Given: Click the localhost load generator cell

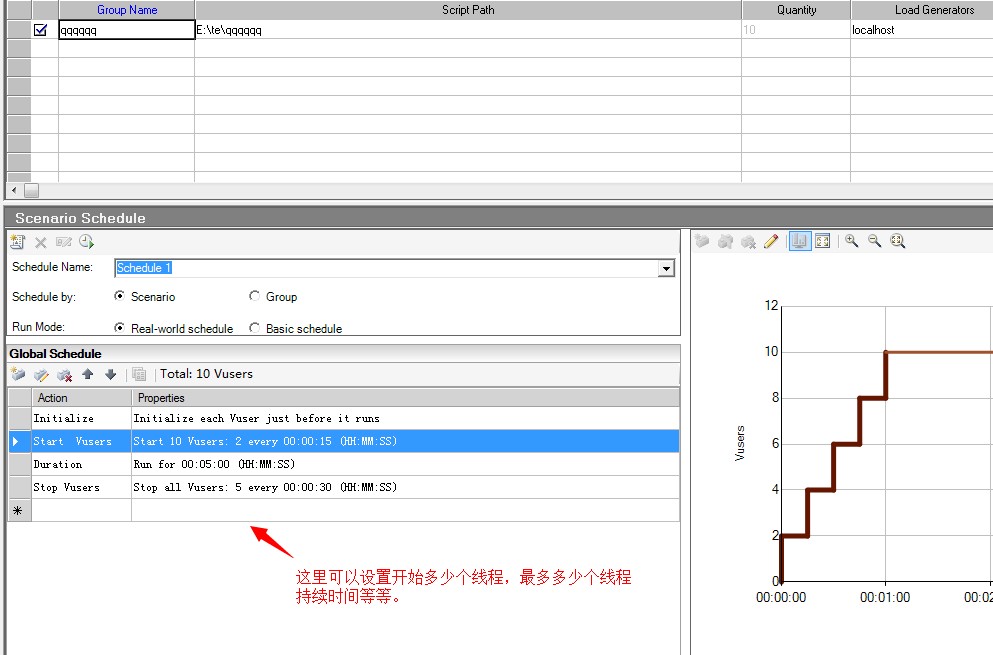Looking at the screenshot, I should (922, 30).
